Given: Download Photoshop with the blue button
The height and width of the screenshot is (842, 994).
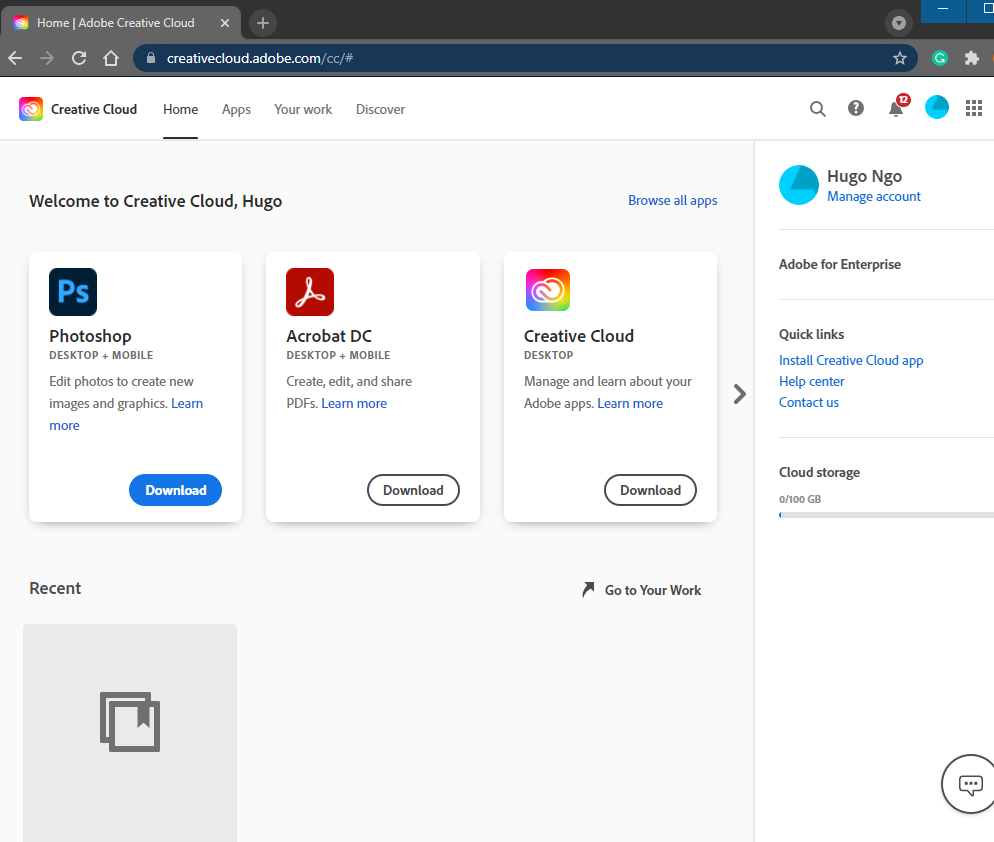Looking at the screenshot, I should coord(175,490).
